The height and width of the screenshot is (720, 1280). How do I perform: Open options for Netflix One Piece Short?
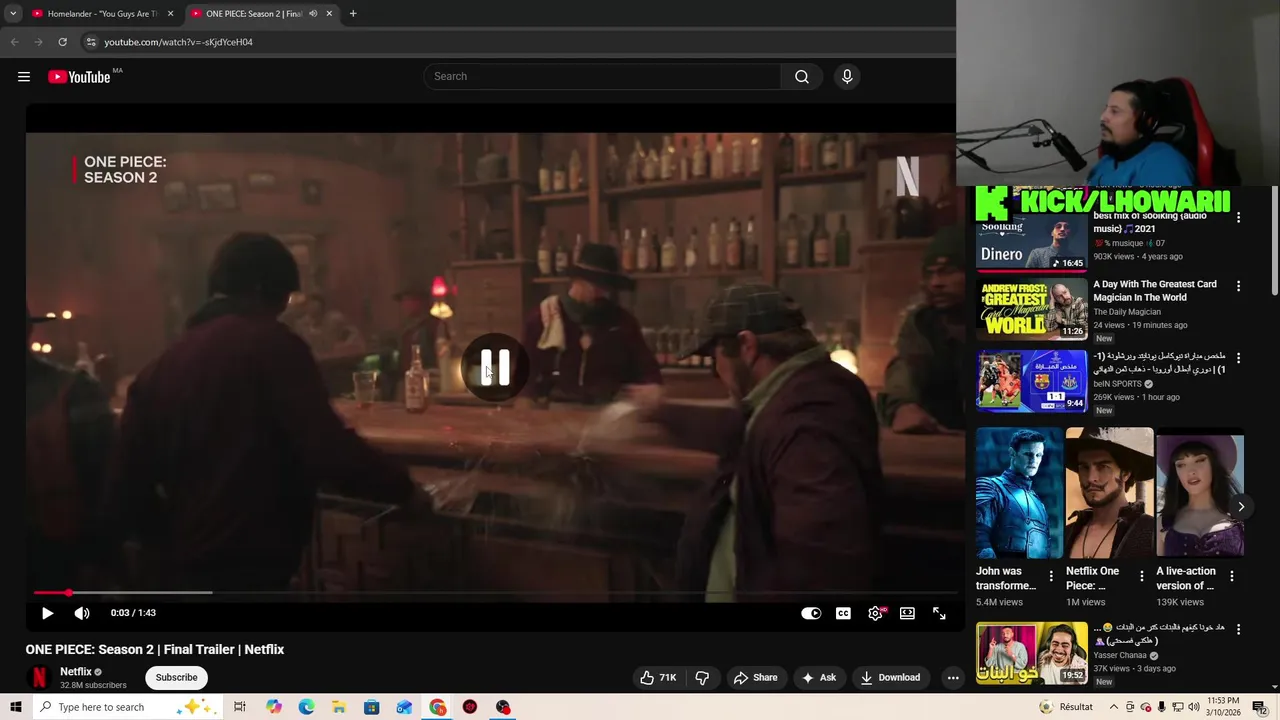[x=1141, y=576]
